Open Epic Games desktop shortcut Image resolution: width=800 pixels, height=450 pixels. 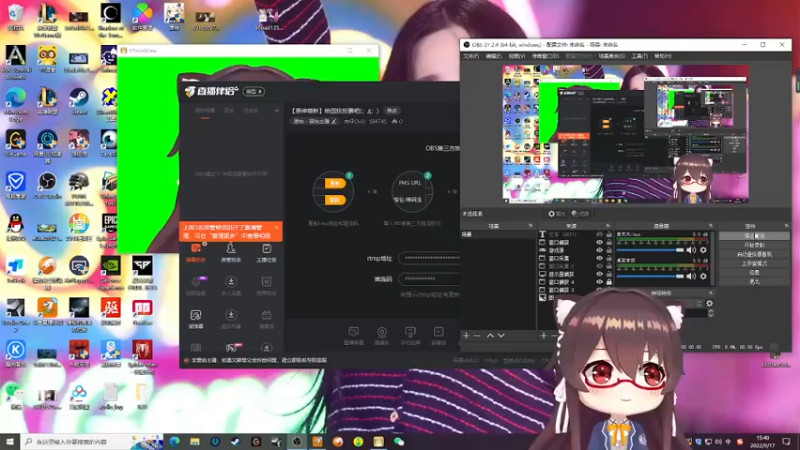110,228
